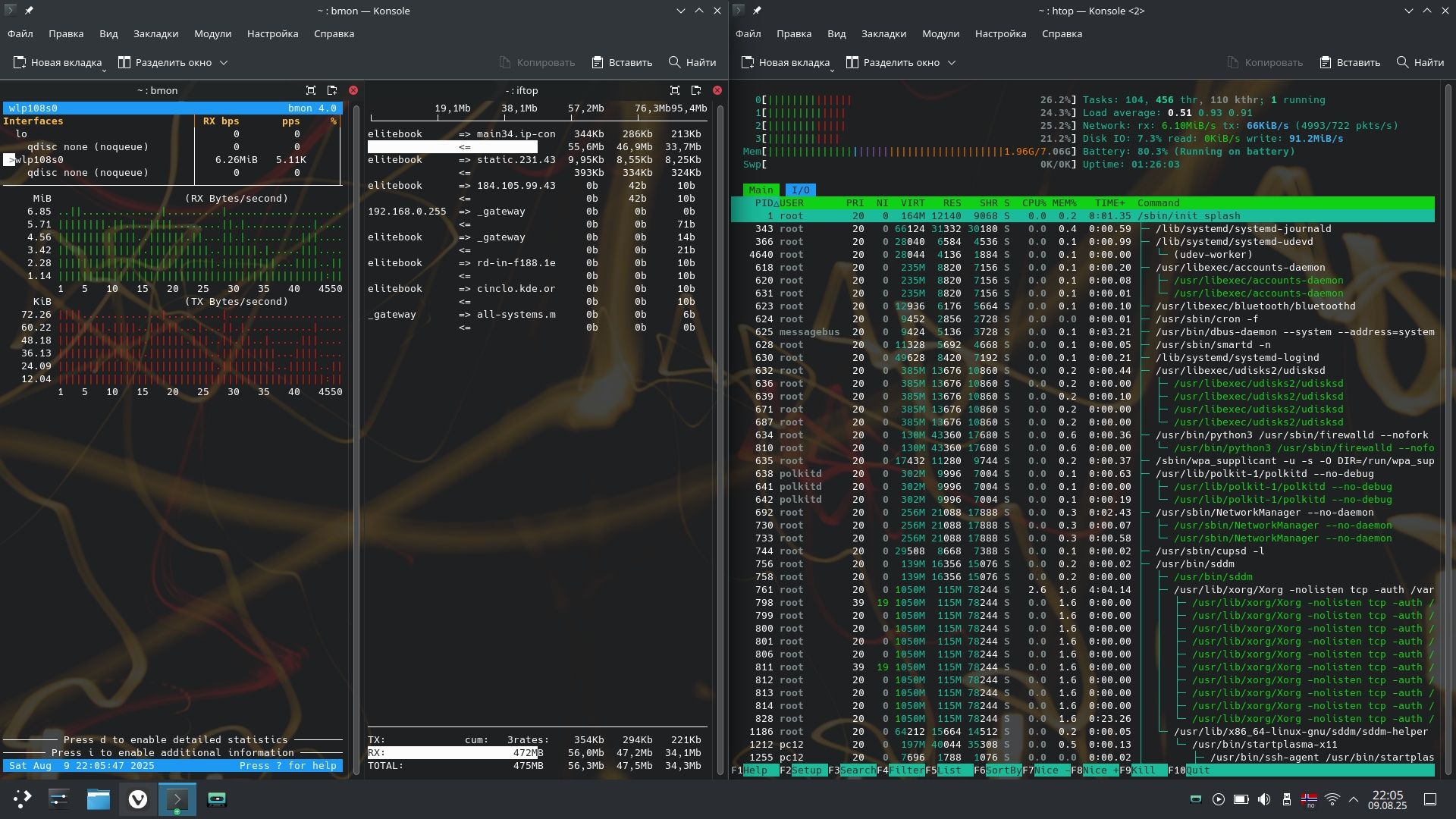Click New Tab icon in htop Konsole toolbar
Viewport: 1456px width, 819px height.
click(747, 62)
